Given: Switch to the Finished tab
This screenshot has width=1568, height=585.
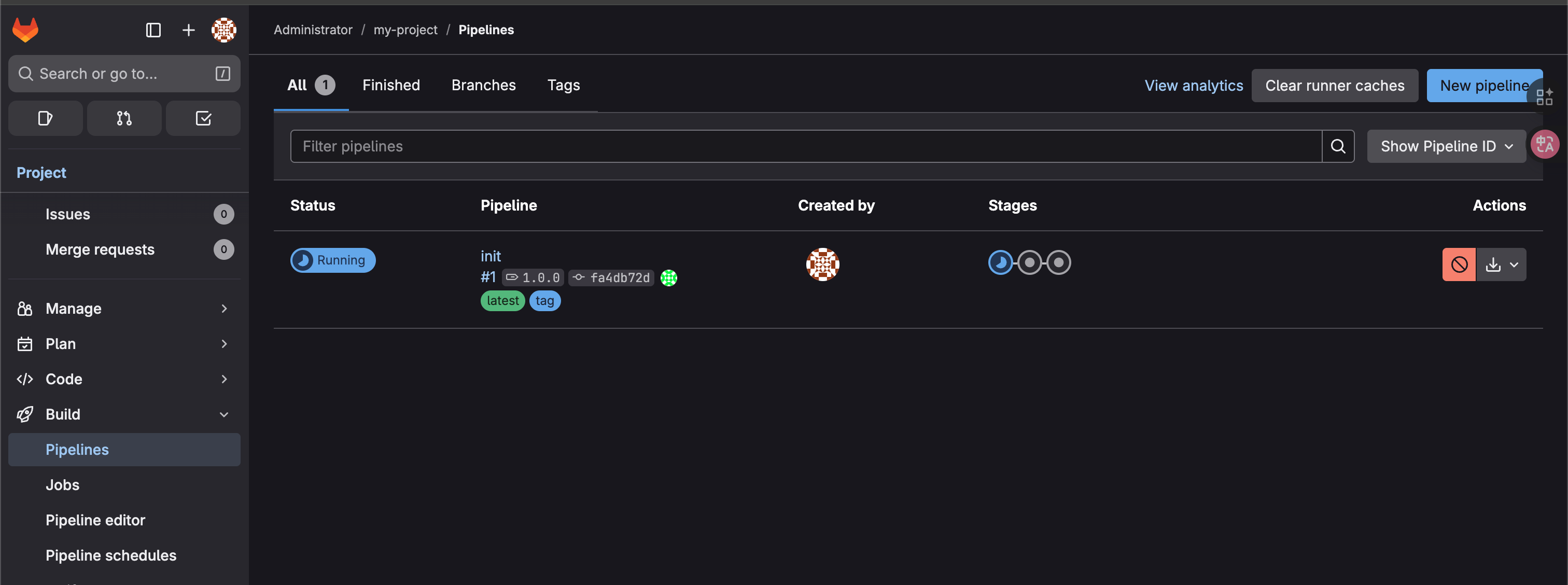Looking at the screenshot, I should coord(391,85).
